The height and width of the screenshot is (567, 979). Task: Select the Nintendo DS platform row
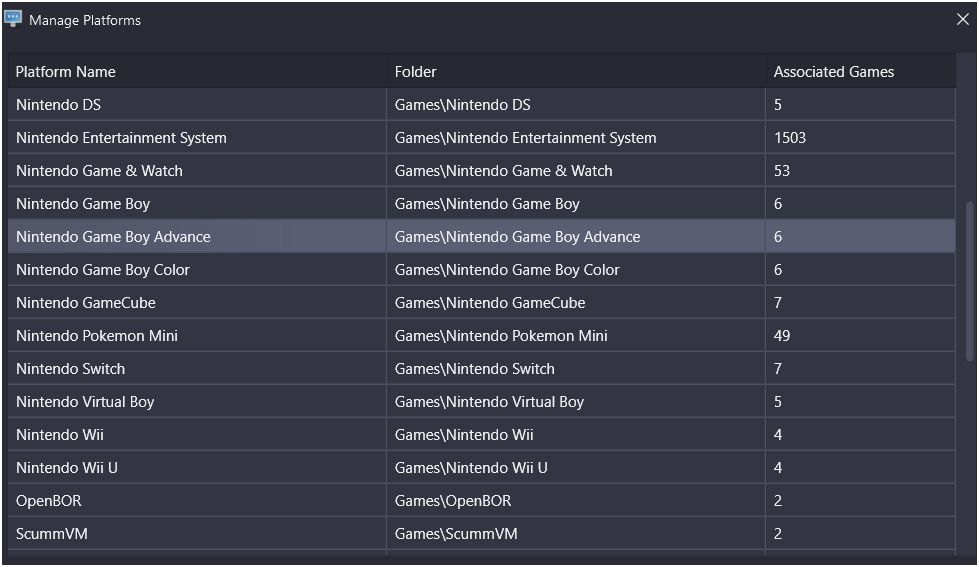click(x=481, y=104)
